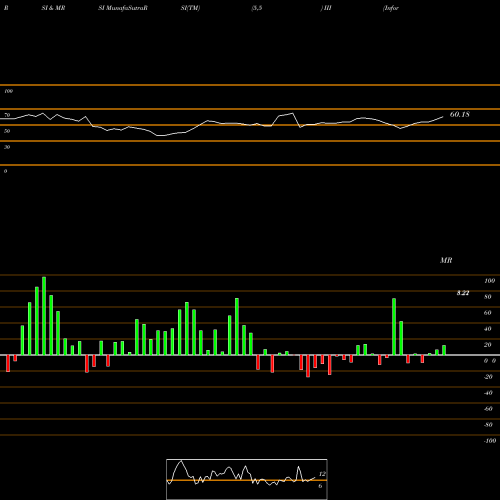Click the 12 label in mini chart

click(322, 474)
